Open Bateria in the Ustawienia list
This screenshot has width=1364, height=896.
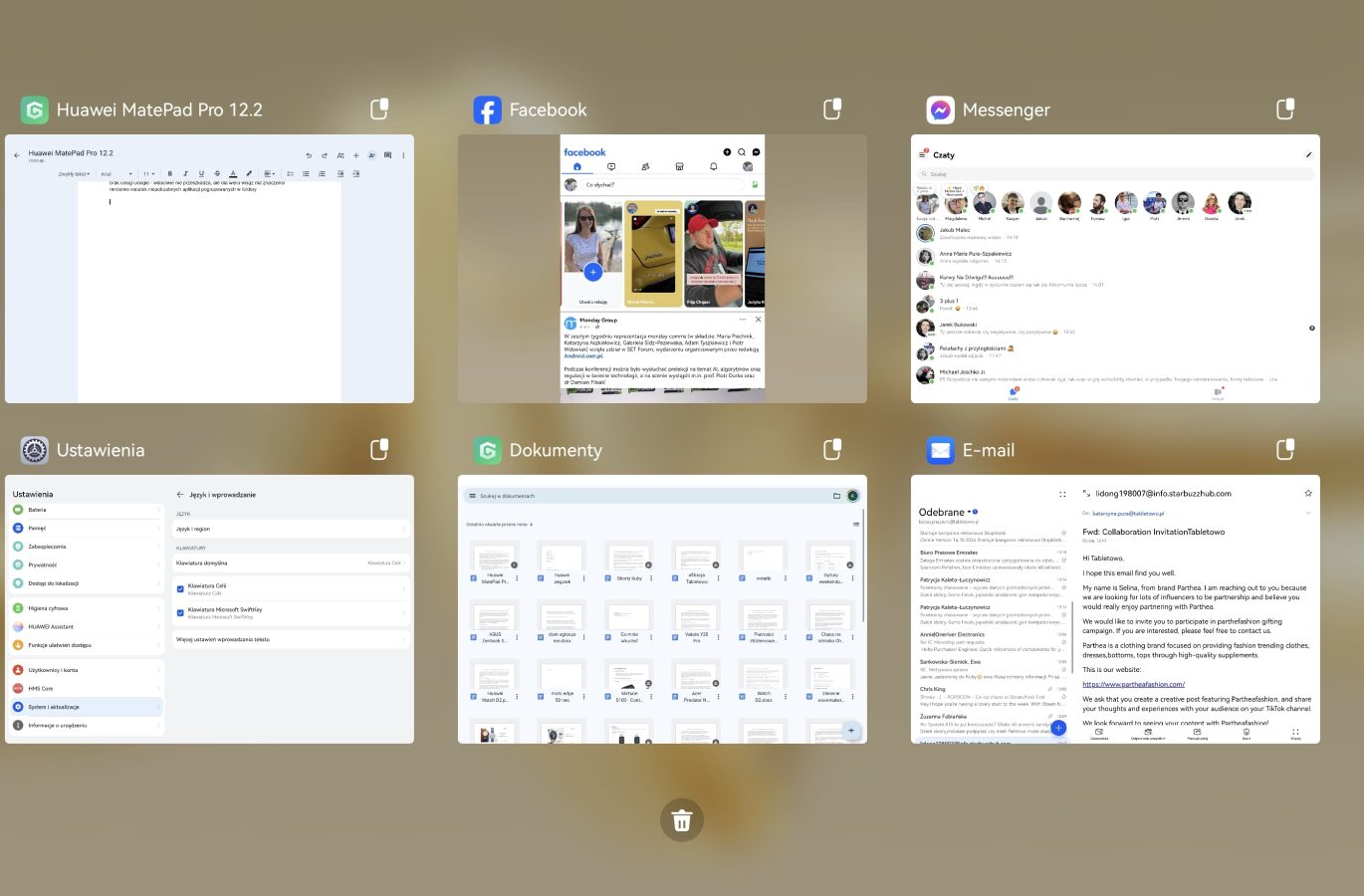pyautogui.click(x=87, y=510)
